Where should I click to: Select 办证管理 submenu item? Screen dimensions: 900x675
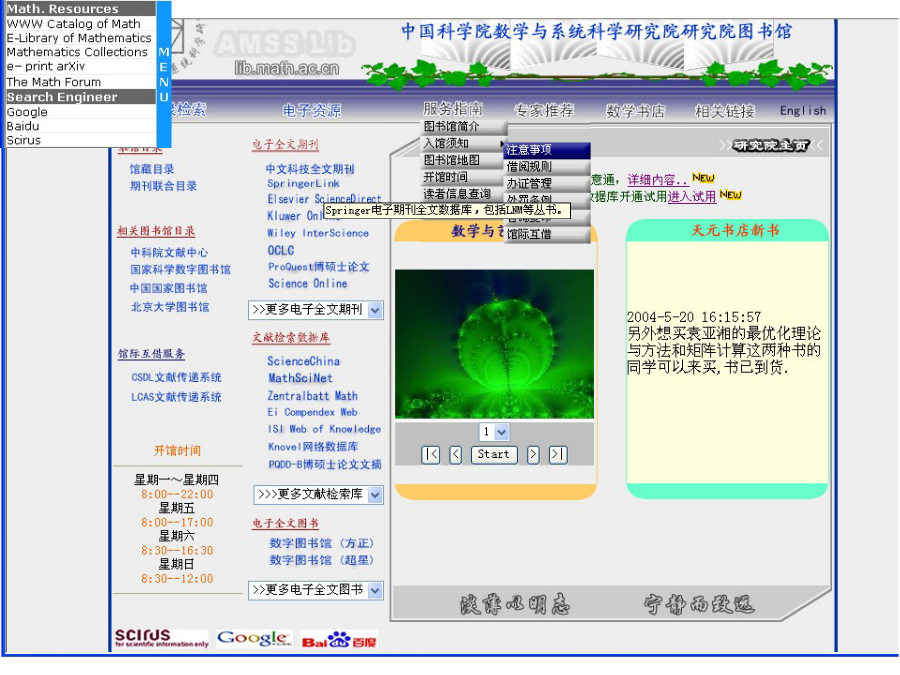point(547,184)
